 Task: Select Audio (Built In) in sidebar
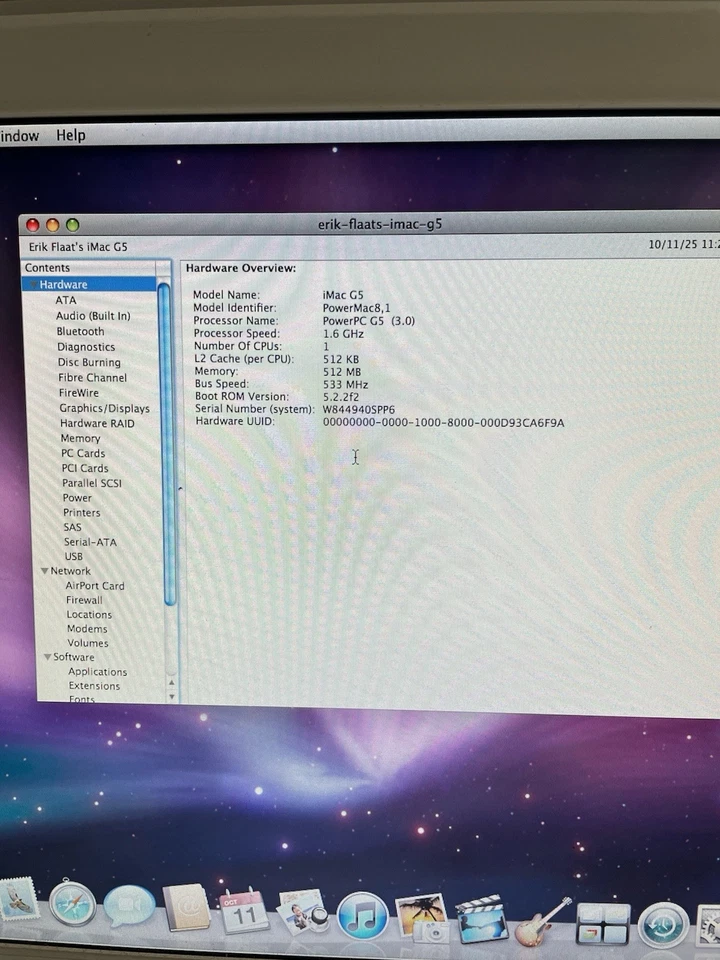point(93,316)
